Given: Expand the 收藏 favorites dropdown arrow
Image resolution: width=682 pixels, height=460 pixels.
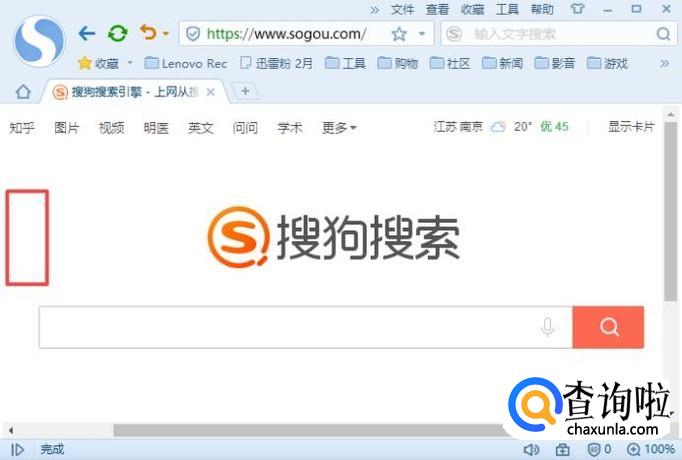Looking at the screenshot, I should click(130, 63).
